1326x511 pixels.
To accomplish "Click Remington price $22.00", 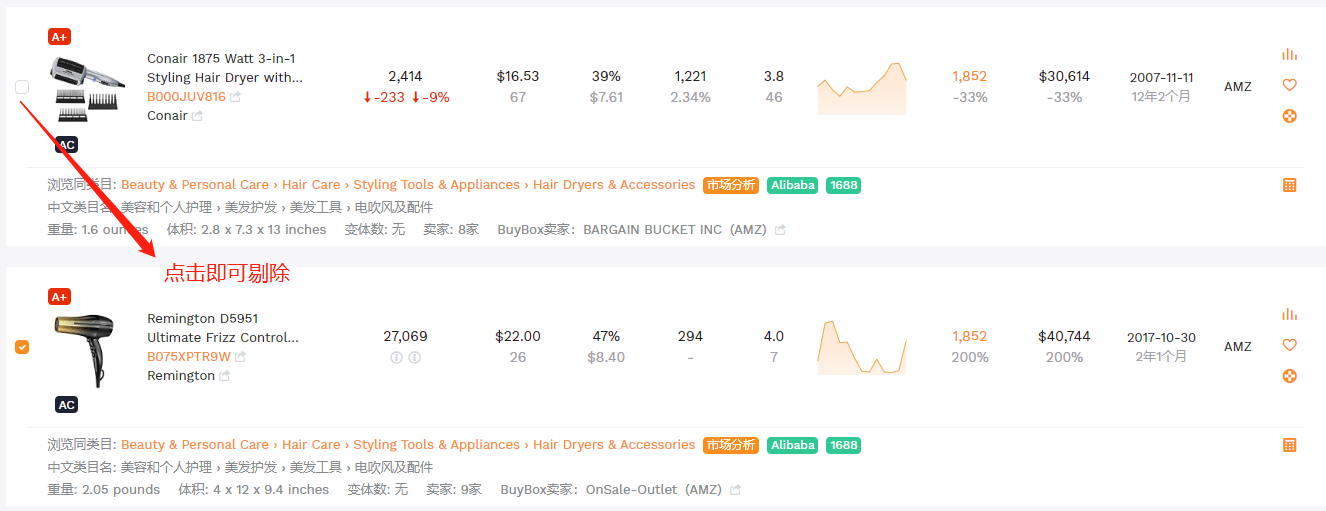I will tap(518, 336).
